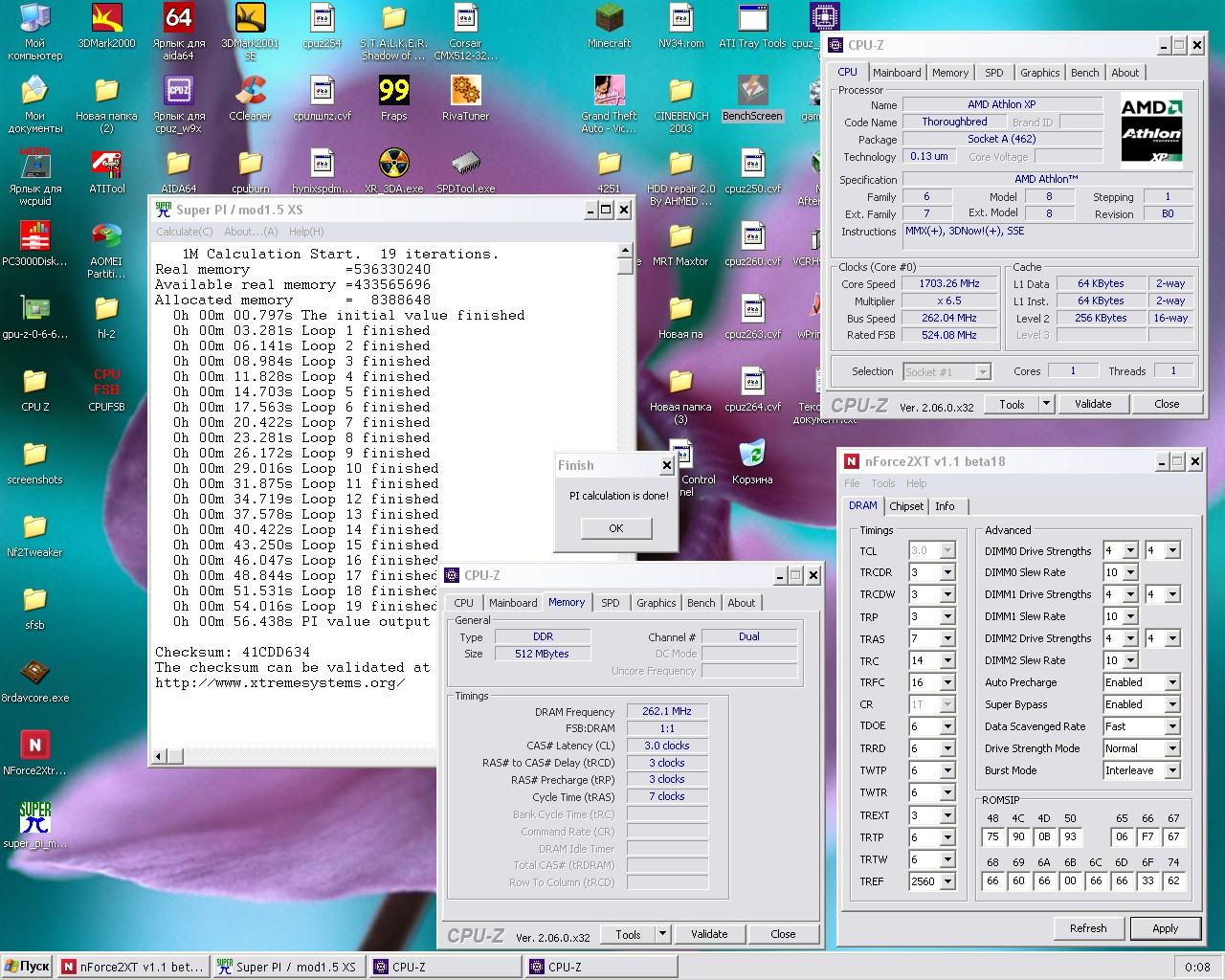Click the Core Speed value 1703.26 MHz
Image resolution: width=1225 pixels, height=980 pixels.
pyautogui.click(x=949, y=283)
